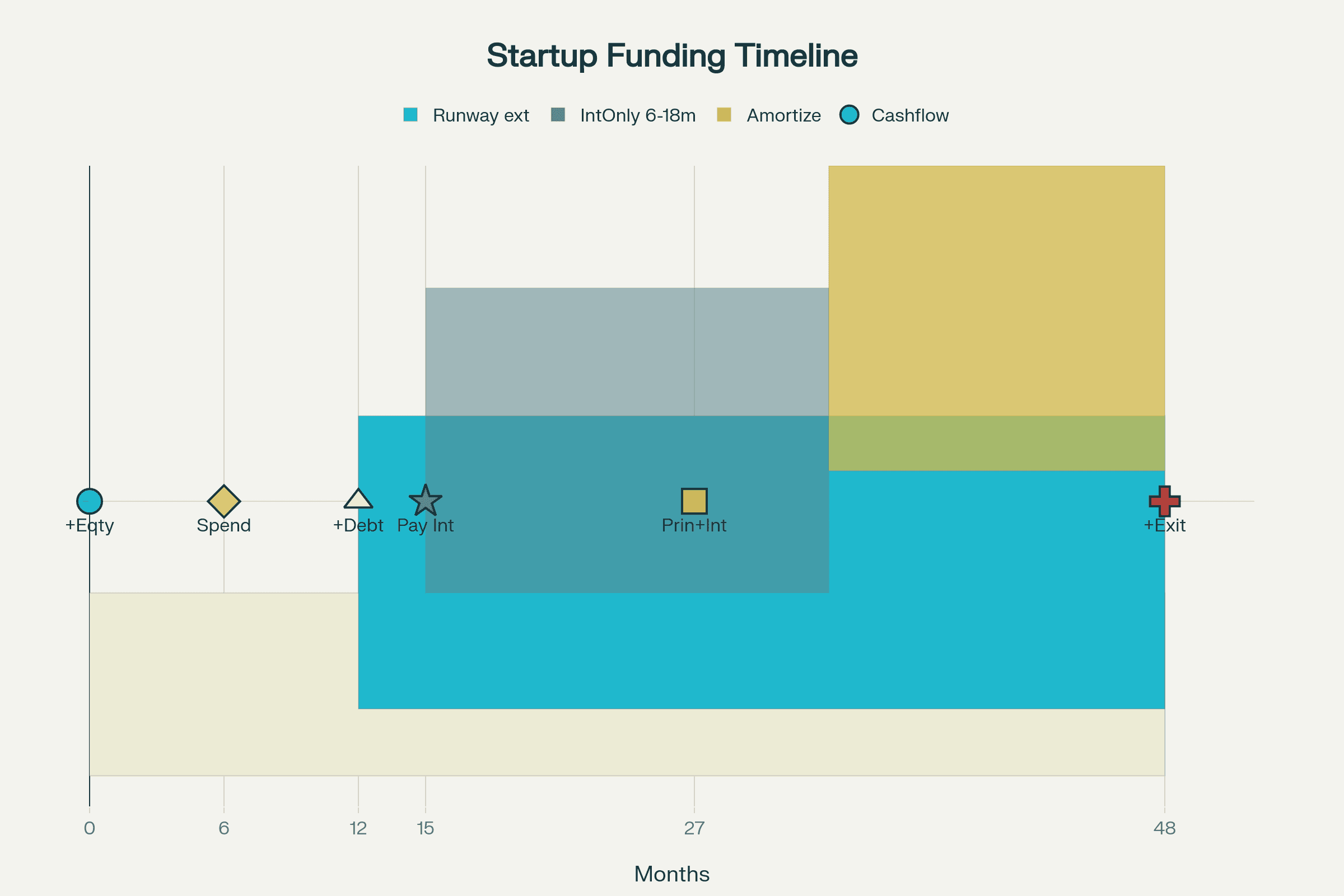The image size is (1344, 896).
Task: Click the Startup Funding Timeline title
Action: coord(672,56)
